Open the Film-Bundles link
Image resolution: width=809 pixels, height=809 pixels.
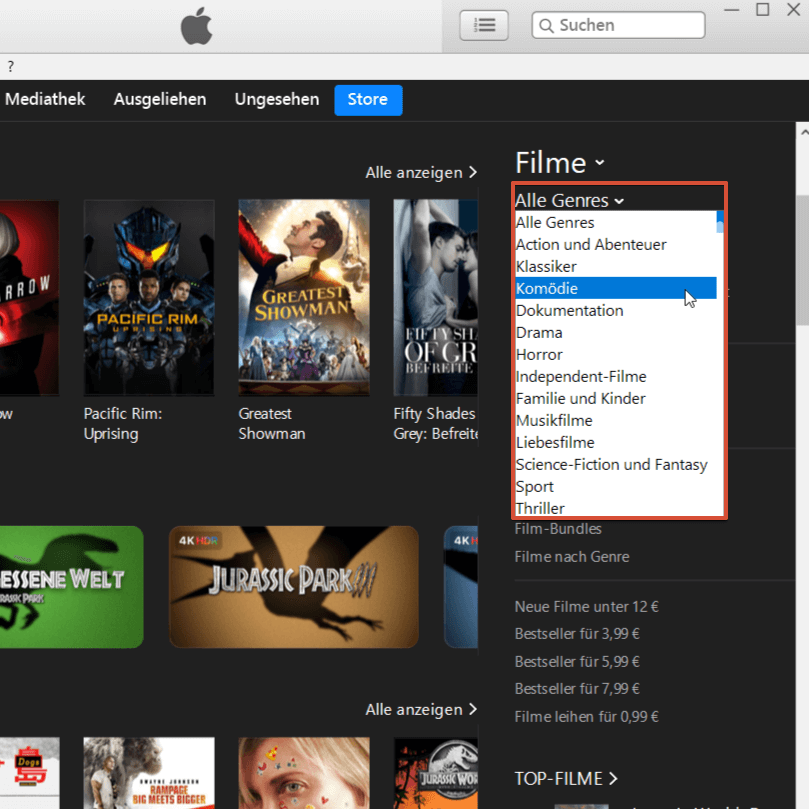pyautogui.click(x=558, y=529)
